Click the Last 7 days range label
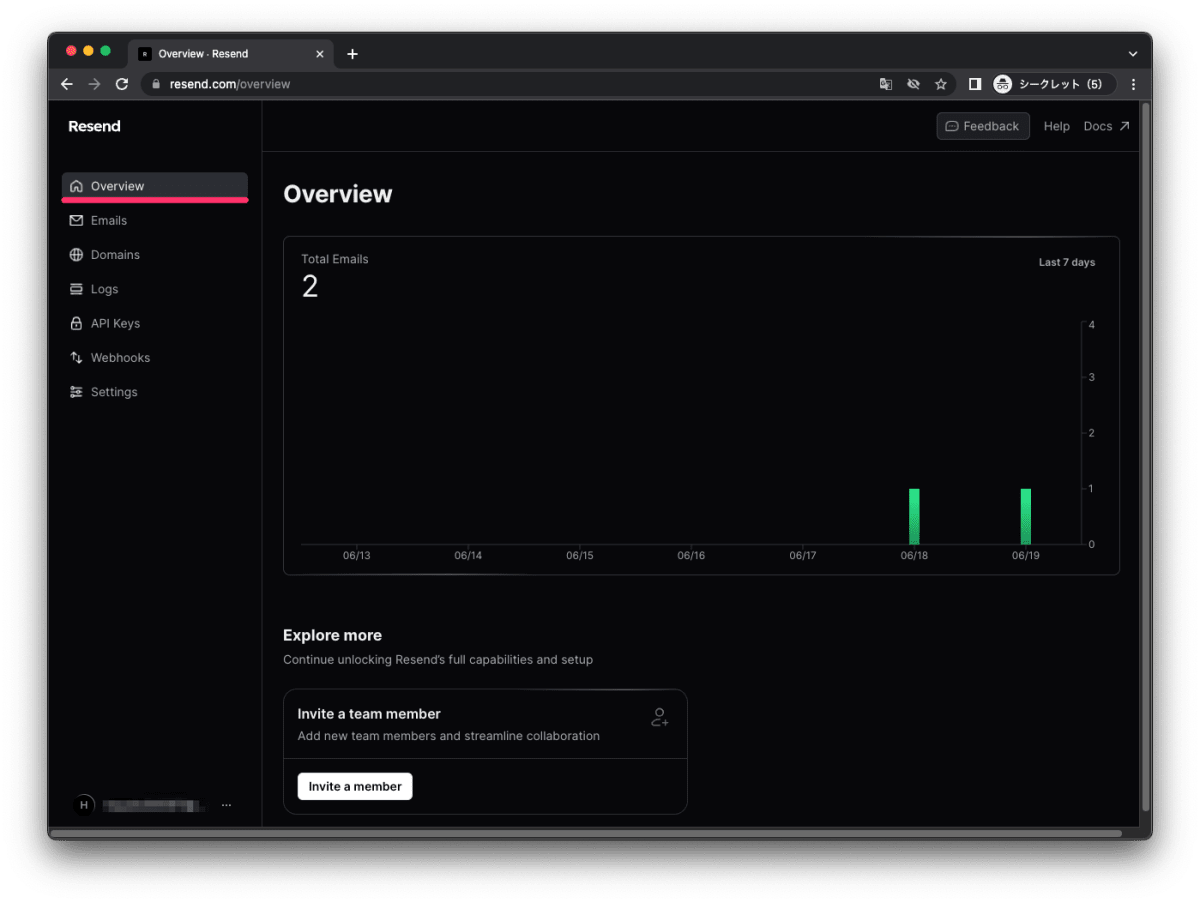The width and height of the screenshot is (1200, 903). [1067, 262]
